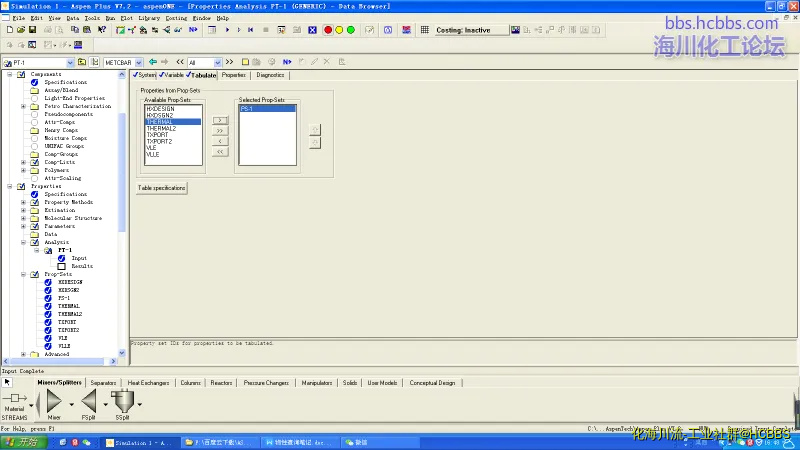Expand the Polymers folder
Screen dimensions: 800x450
[x=23, y=170]
